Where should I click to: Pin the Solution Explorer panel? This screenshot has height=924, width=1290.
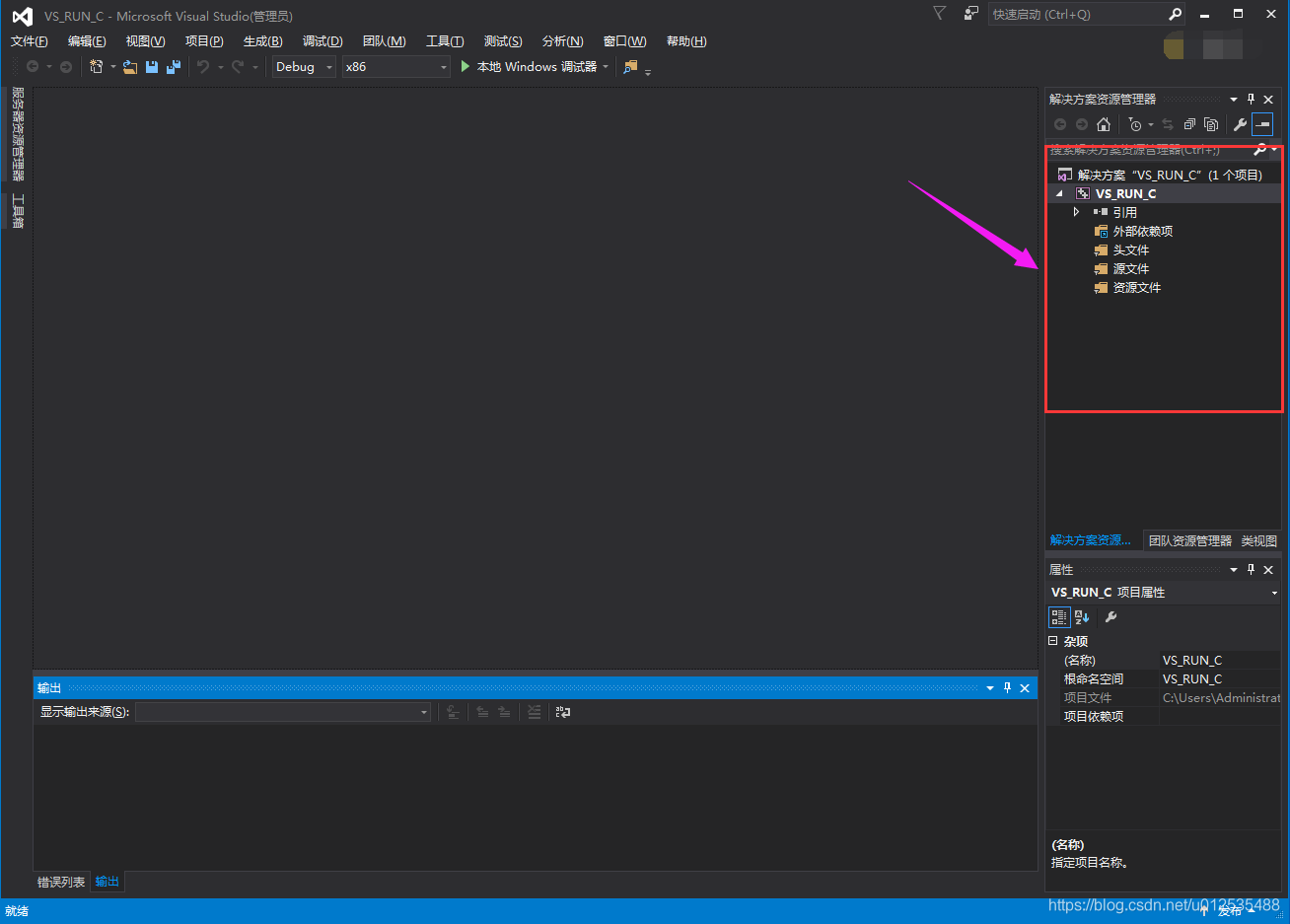tap(1251, 100)
